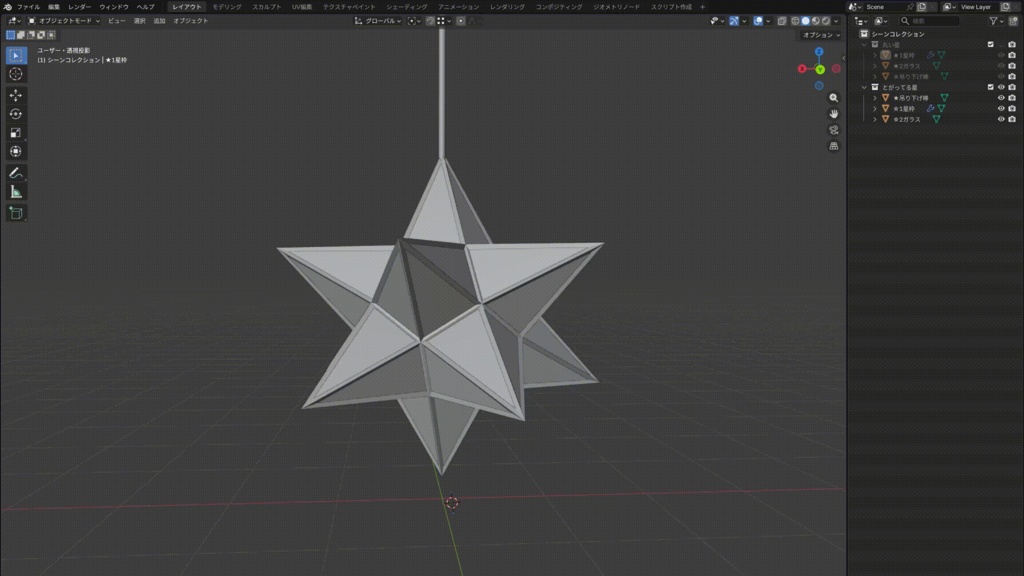Image resolution: width=1024 pixels, height=576 pixels.
Task: Toggle the camera view gizmo in the viewport
Action: pyautogui.click(x=834, y=129)
